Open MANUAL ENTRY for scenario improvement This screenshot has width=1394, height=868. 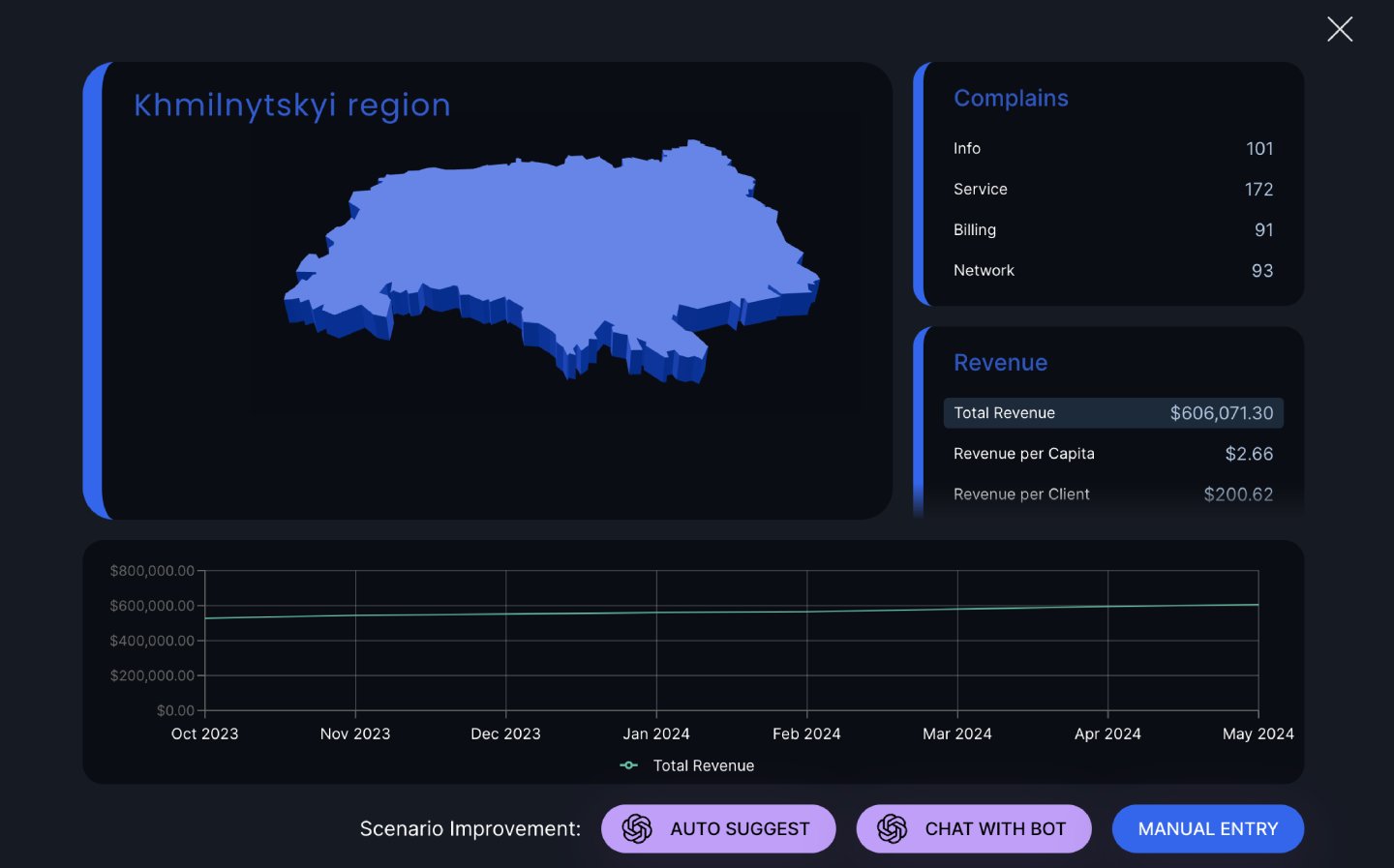pyautogui.click(x=1207, y=828)
